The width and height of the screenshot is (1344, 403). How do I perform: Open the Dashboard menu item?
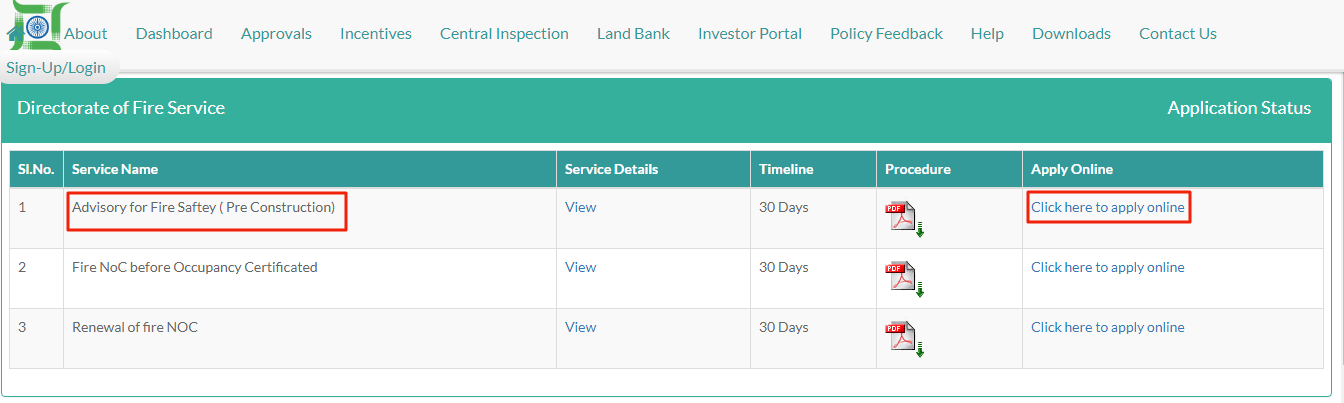click(174, 34)
